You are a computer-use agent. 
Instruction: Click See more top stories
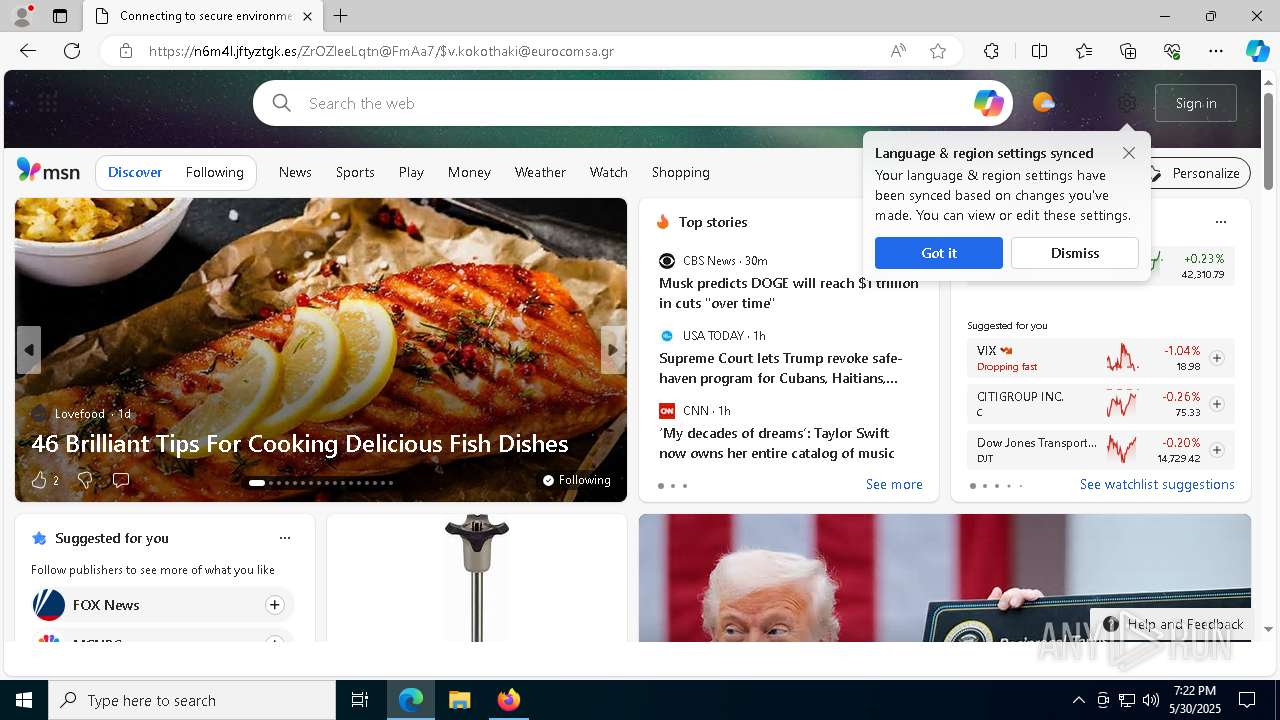894,484
